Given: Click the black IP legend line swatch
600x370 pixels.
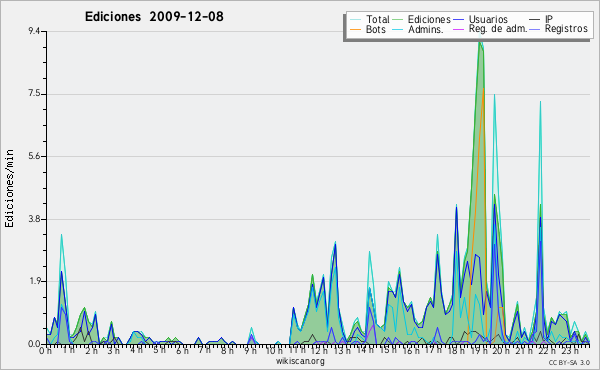Looking at the screenshot, I should (x=535, y=20).
